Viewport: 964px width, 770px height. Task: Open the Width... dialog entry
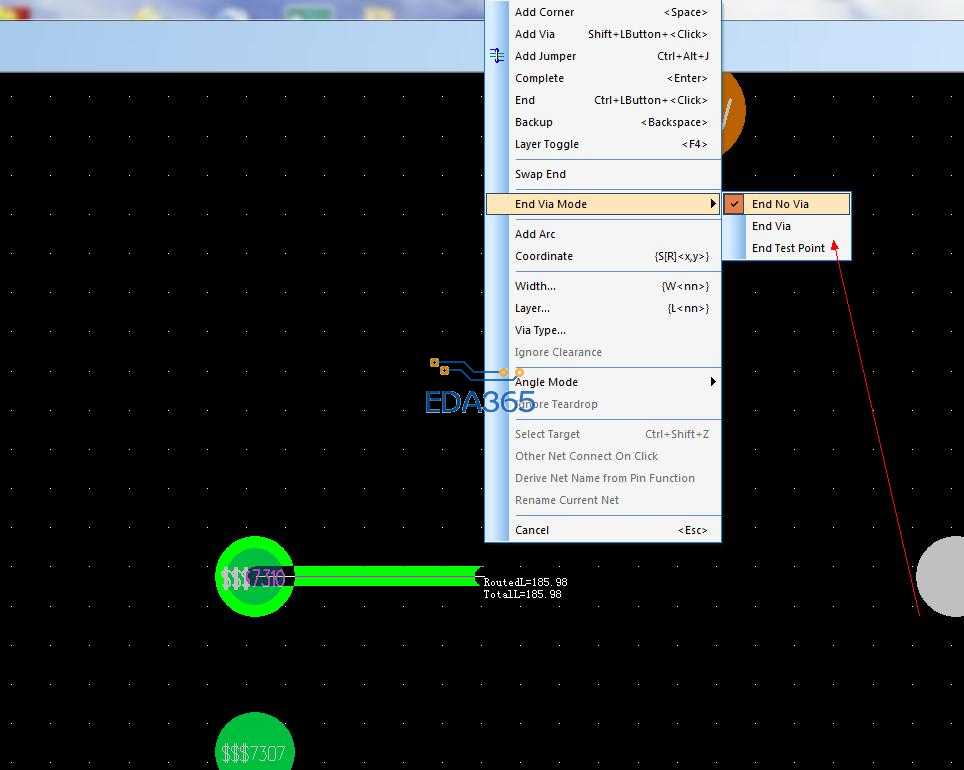602,287
